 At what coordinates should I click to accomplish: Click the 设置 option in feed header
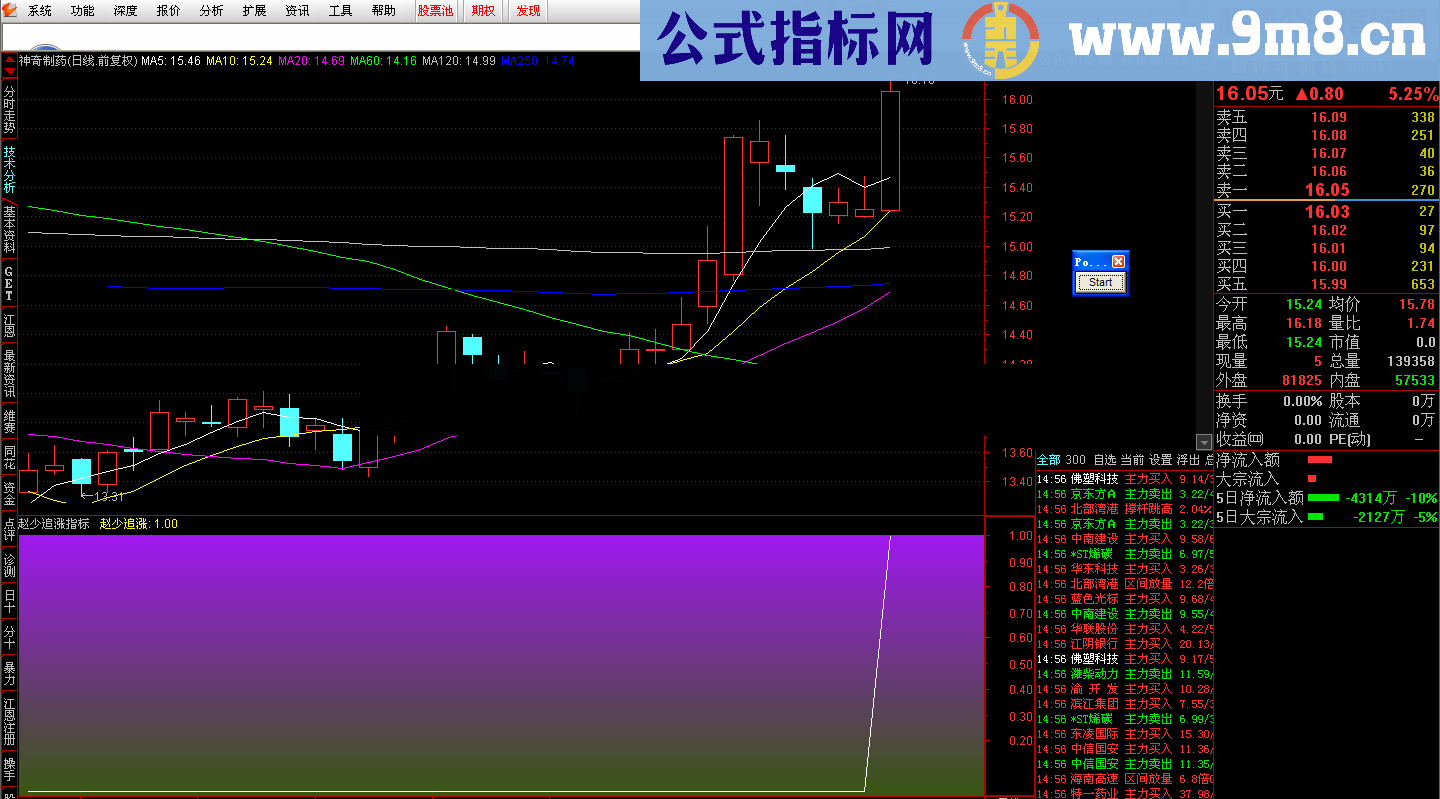click(x=1160, y=460)
